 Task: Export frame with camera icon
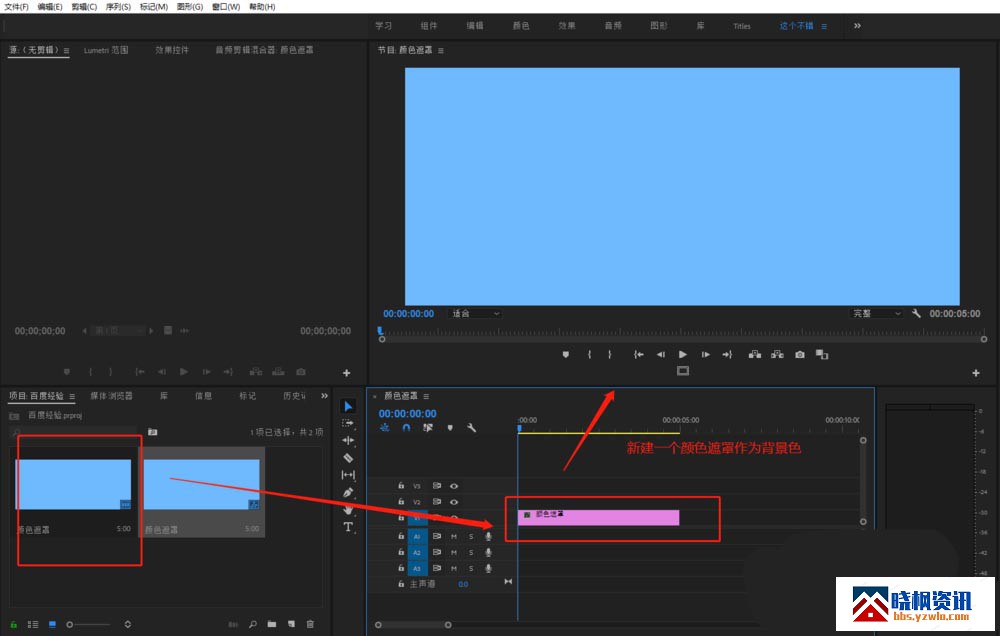point(800,355)
